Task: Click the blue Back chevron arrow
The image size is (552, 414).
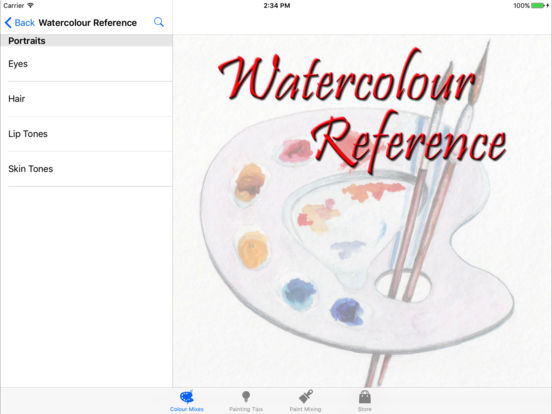Action: (8, 23)
